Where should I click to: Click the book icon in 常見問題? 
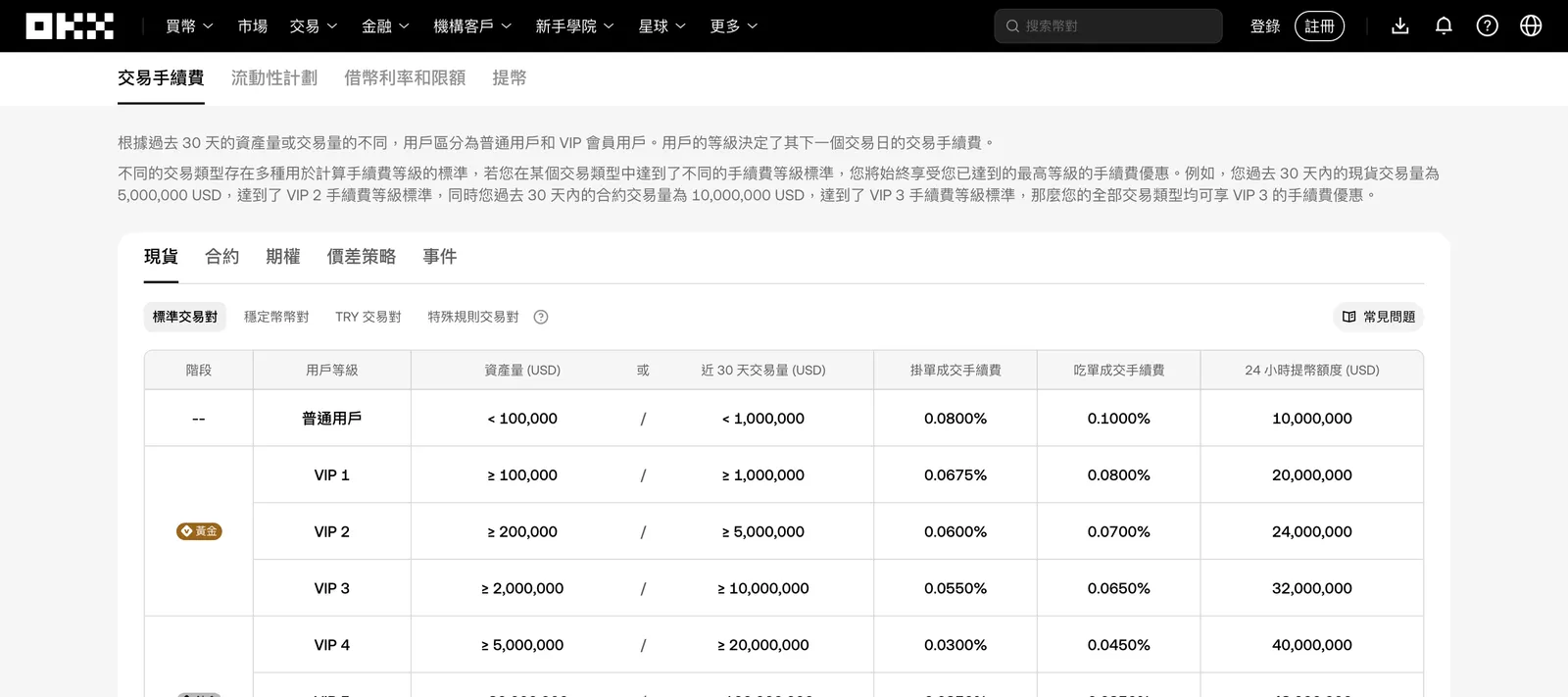1349,317
